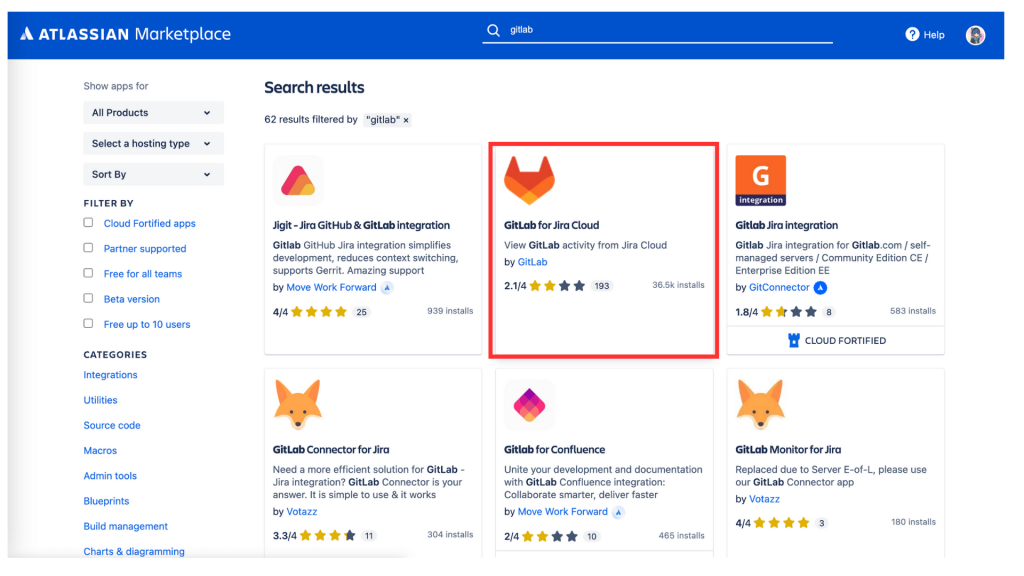Open the Blueprints category

(x=106, y=502)
